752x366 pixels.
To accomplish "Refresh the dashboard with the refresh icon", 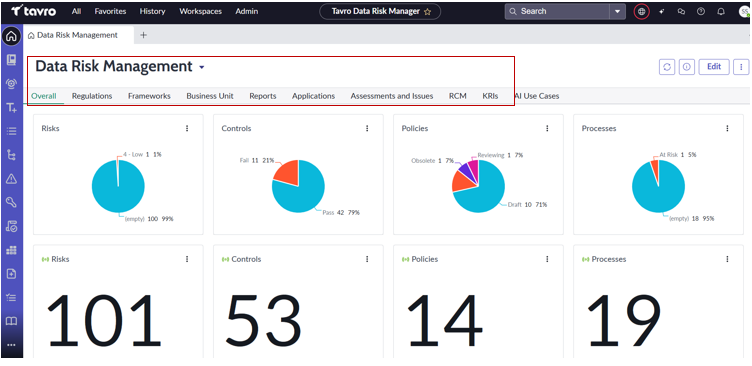I will (667, 67).
